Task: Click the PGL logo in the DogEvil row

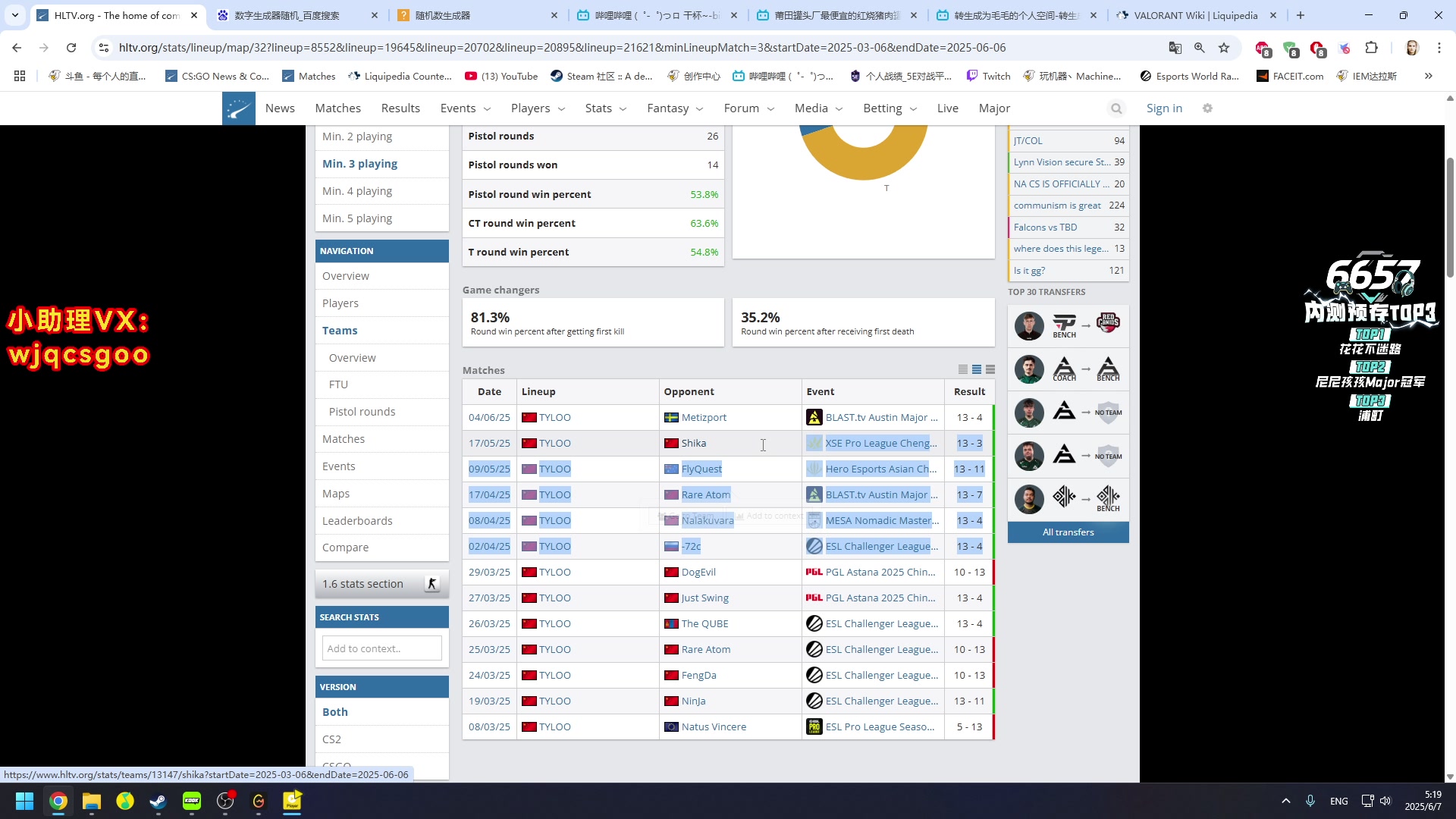Action: (x=814, y=572)
